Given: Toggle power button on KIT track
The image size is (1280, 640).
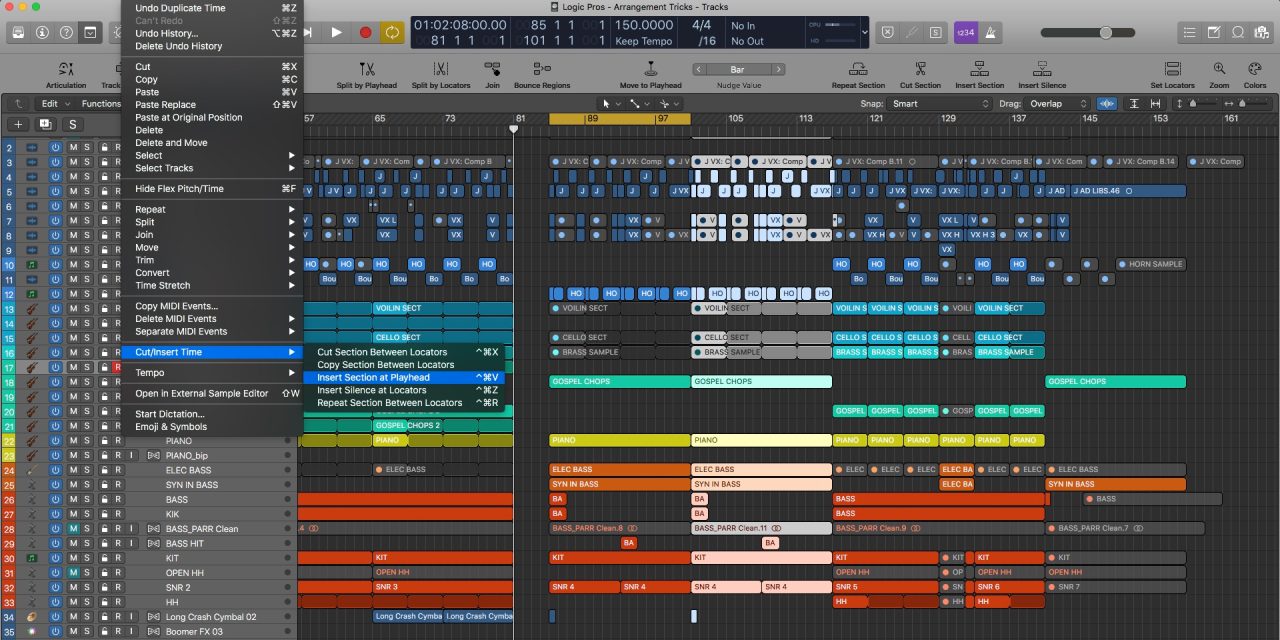Looking at the screenshot, I should (x=56, y=558).
